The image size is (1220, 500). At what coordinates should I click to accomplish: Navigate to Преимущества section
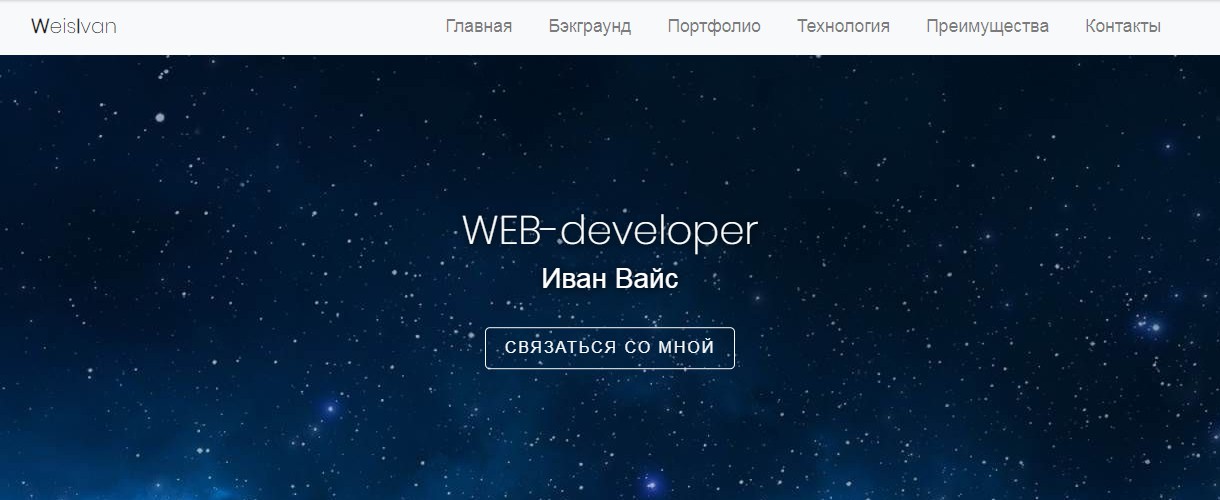tap(987, 27)
